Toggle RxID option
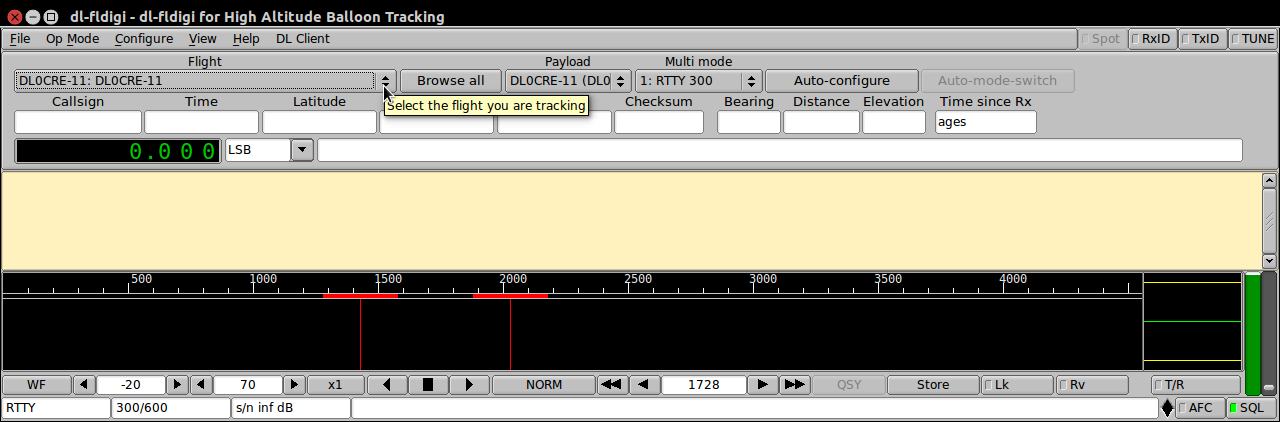This screenshot has width=1280, height=422. [x=1152, y=39]
